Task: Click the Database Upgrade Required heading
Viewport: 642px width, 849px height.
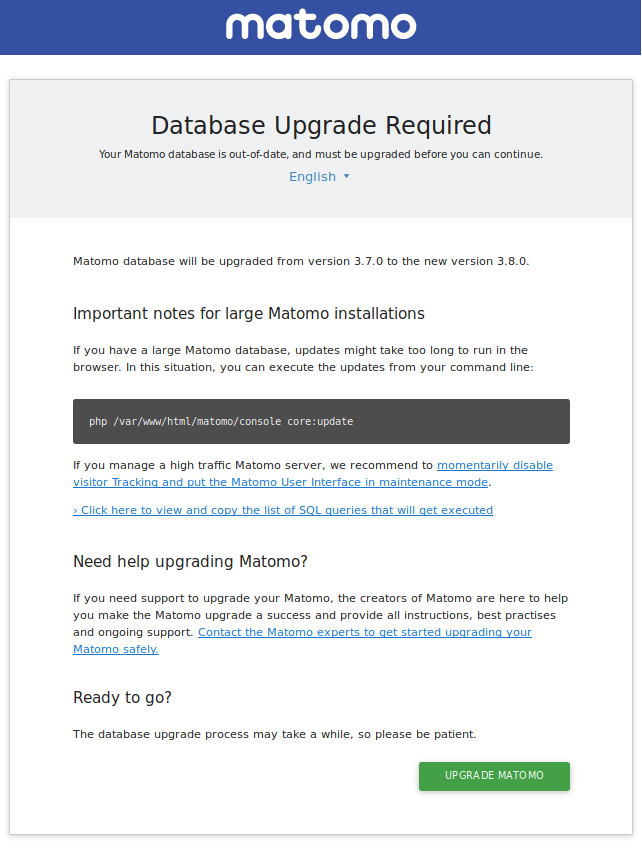Action: point(321,125)
